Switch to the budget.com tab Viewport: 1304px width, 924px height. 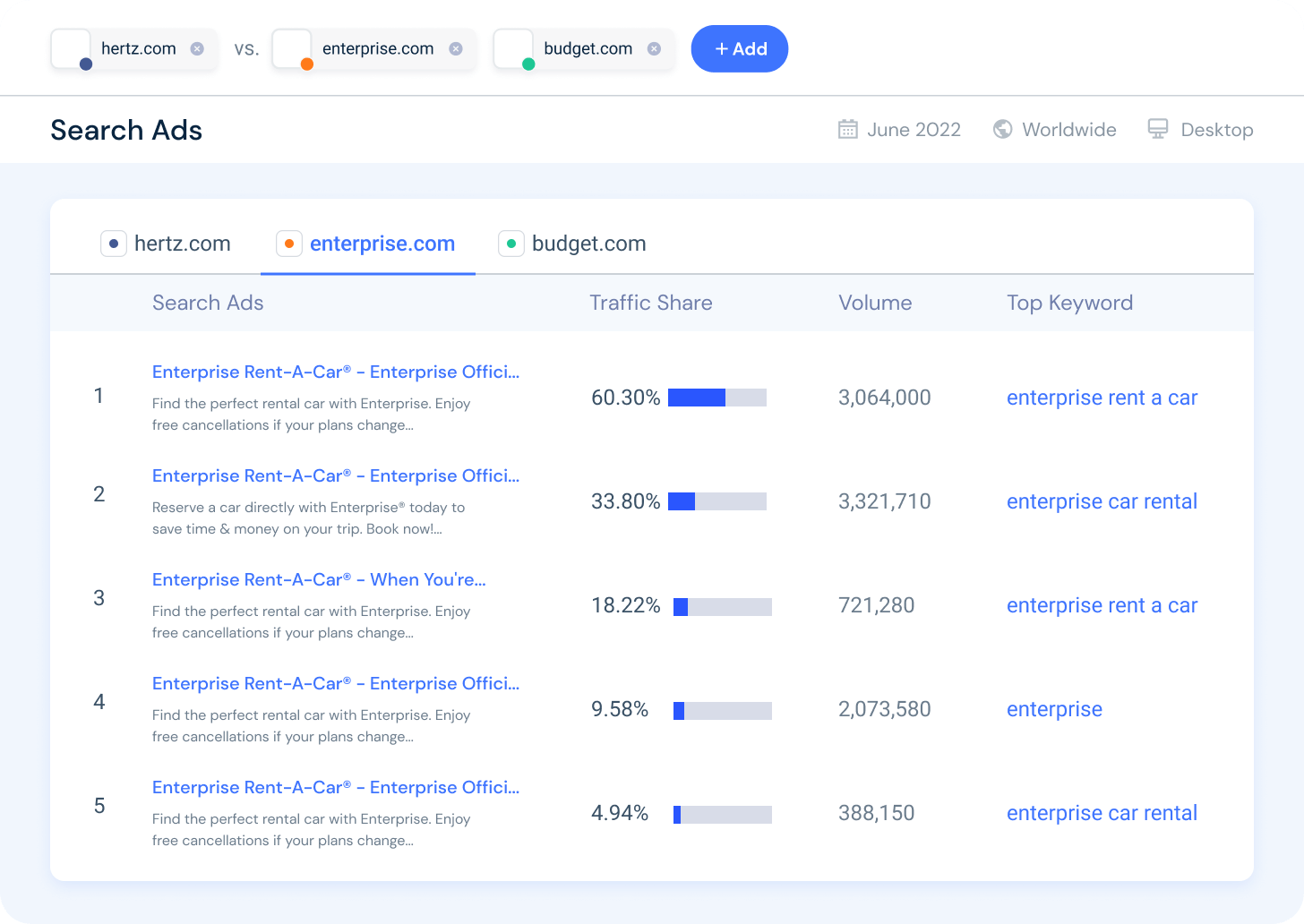coord(588,243)
